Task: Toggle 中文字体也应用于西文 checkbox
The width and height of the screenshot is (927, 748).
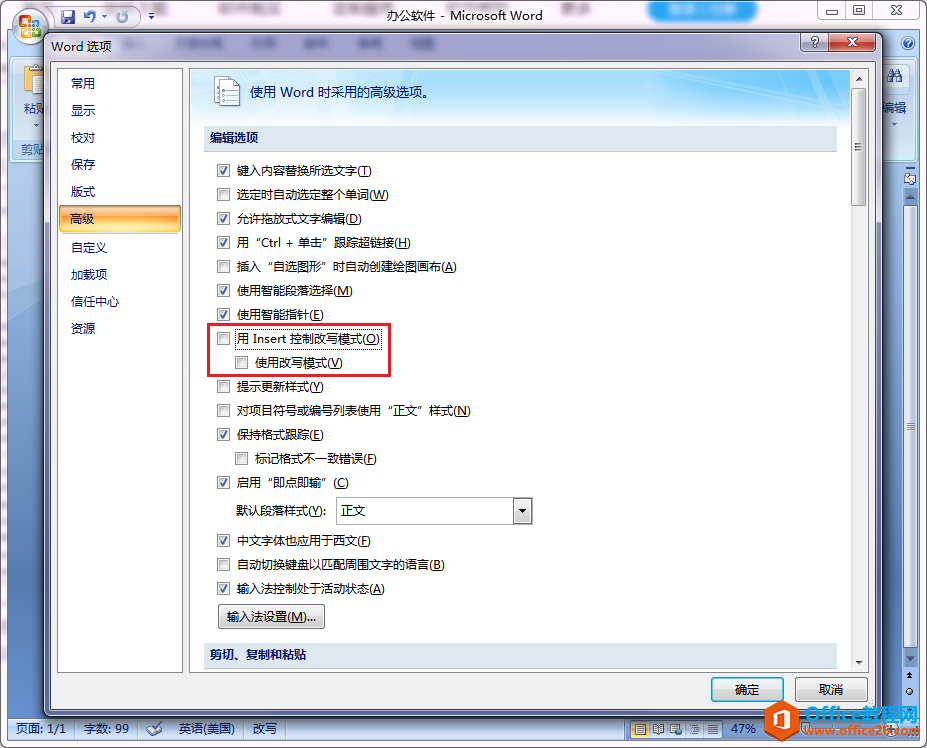Action: pos(223,540)
